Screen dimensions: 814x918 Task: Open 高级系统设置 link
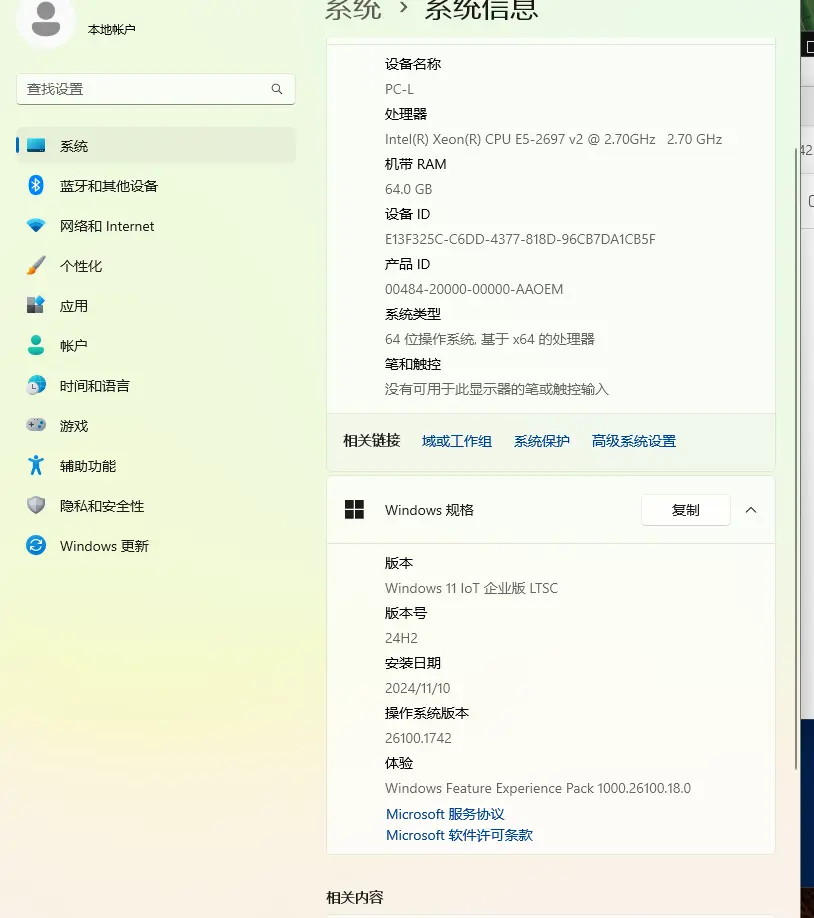(x=634, y=441)
